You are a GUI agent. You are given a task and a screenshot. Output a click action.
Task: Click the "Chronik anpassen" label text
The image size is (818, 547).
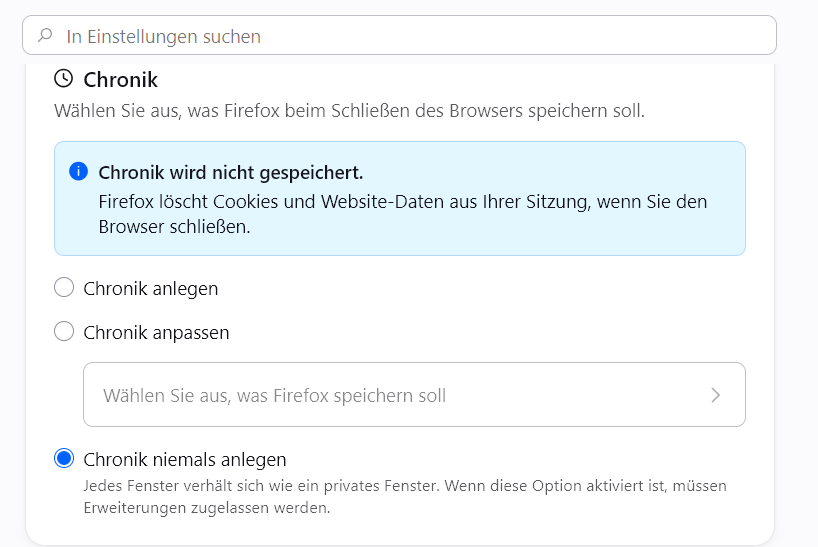(156, 332)
